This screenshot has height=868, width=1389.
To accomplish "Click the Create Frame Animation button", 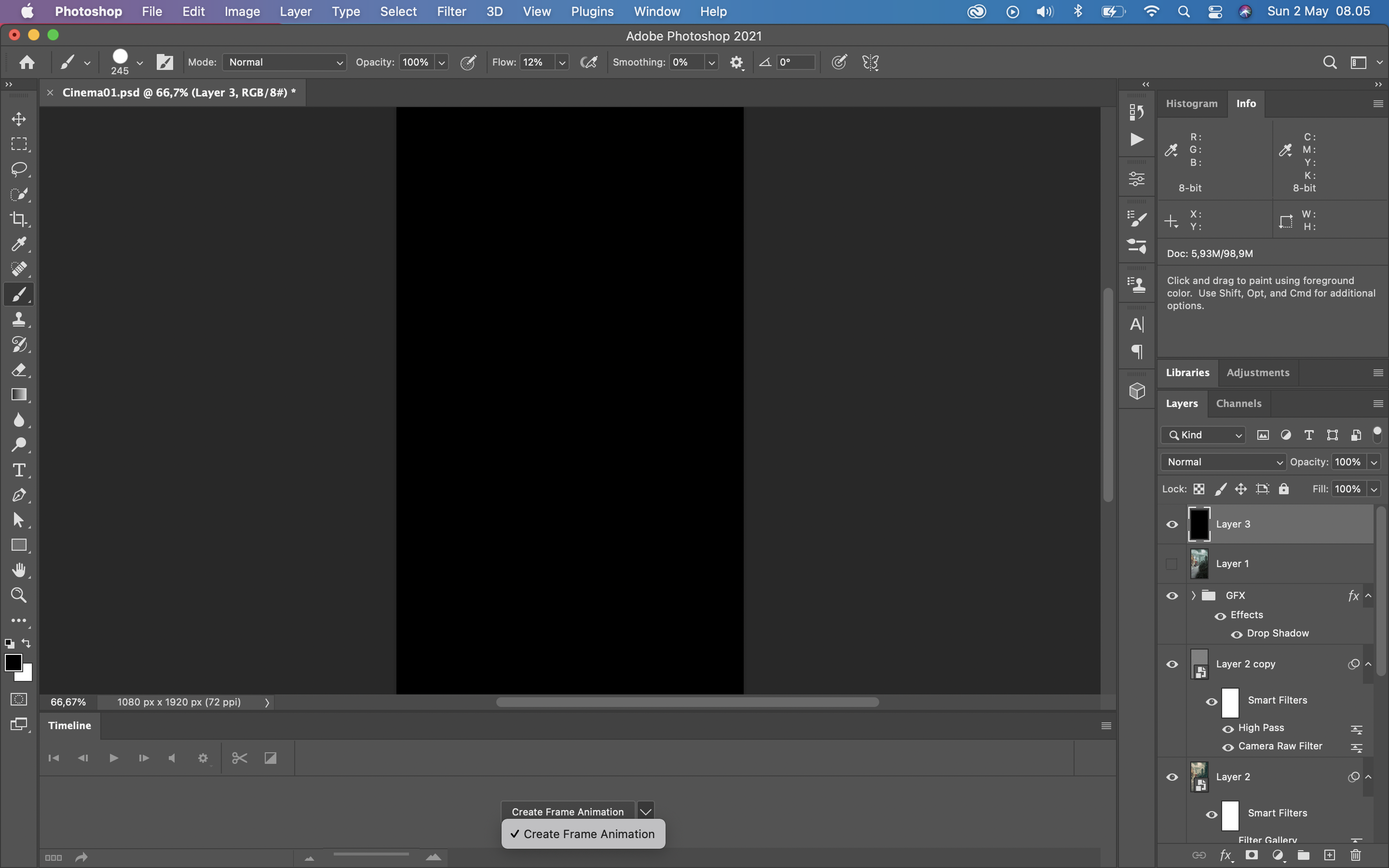I will [567, 811].
